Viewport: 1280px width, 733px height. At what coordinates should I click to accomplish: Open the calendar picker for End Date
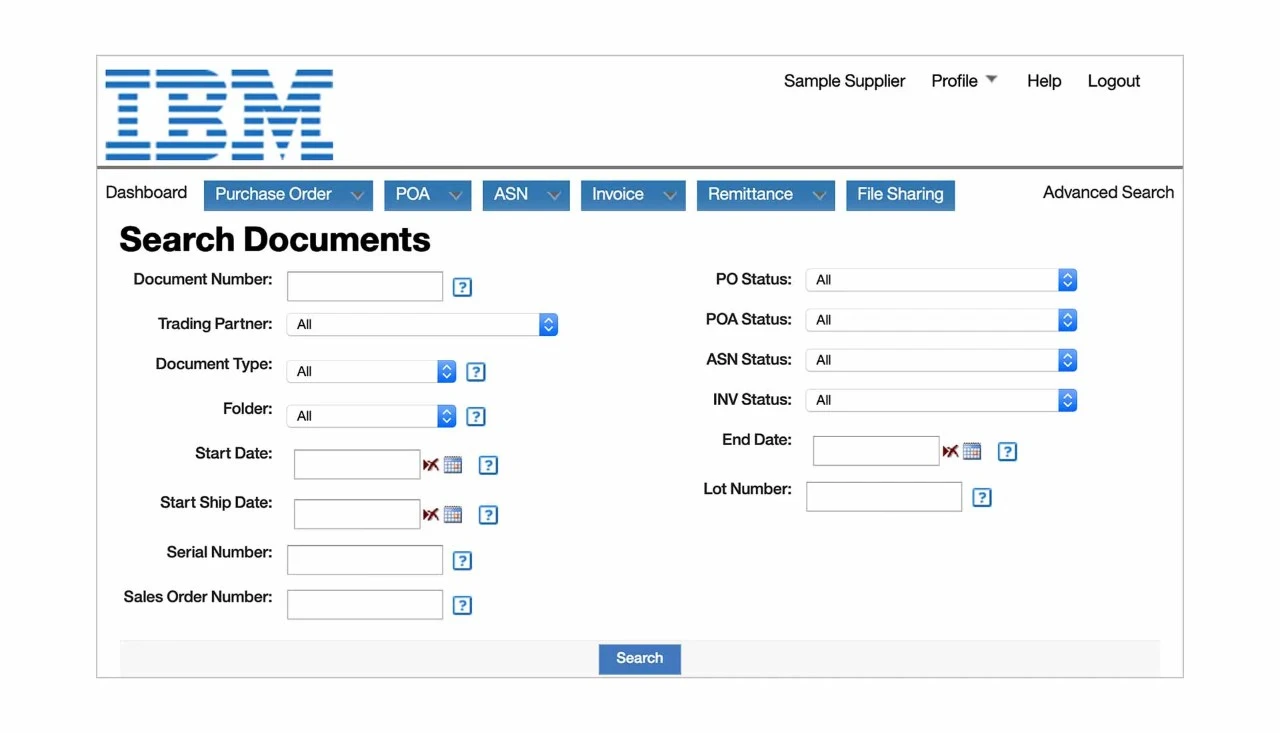(972, 452)
